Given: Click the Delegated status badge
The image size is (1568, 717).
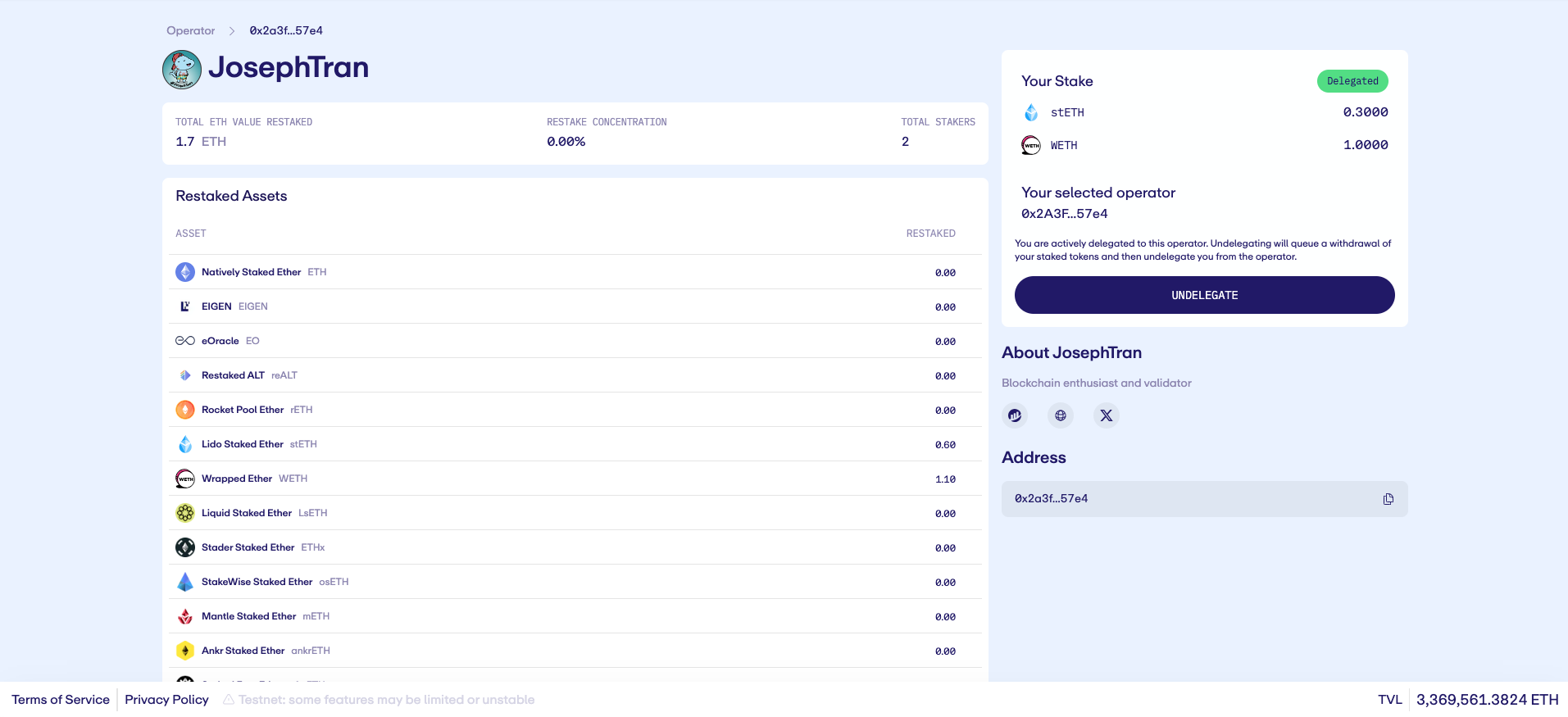Looking at the screenshot, I should point(1352,81).
